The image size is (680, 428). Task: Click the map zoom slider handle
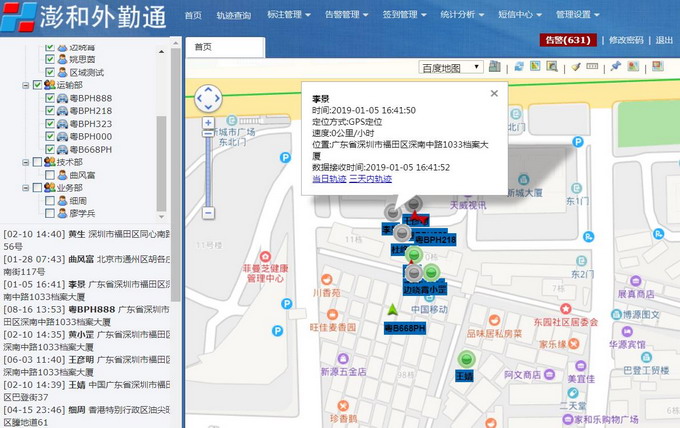(208, 134)
